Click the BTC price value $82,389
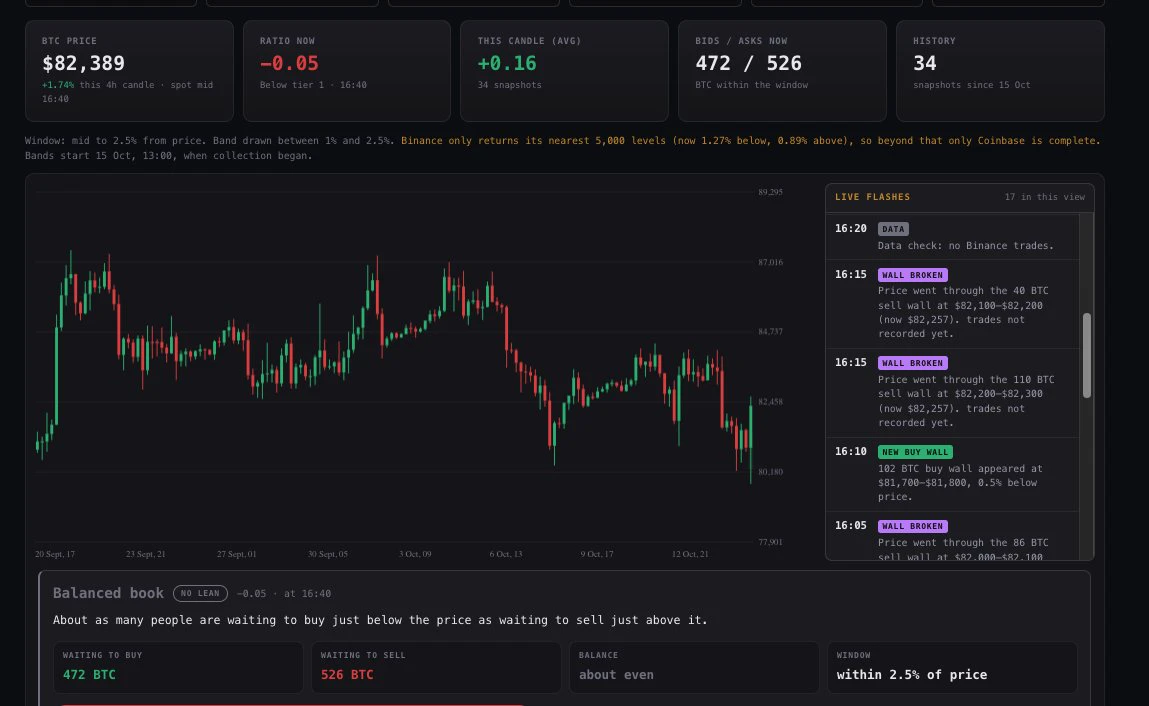This screenshot has width=1149, height=706. pyautogui.click(x=84, y=64)
